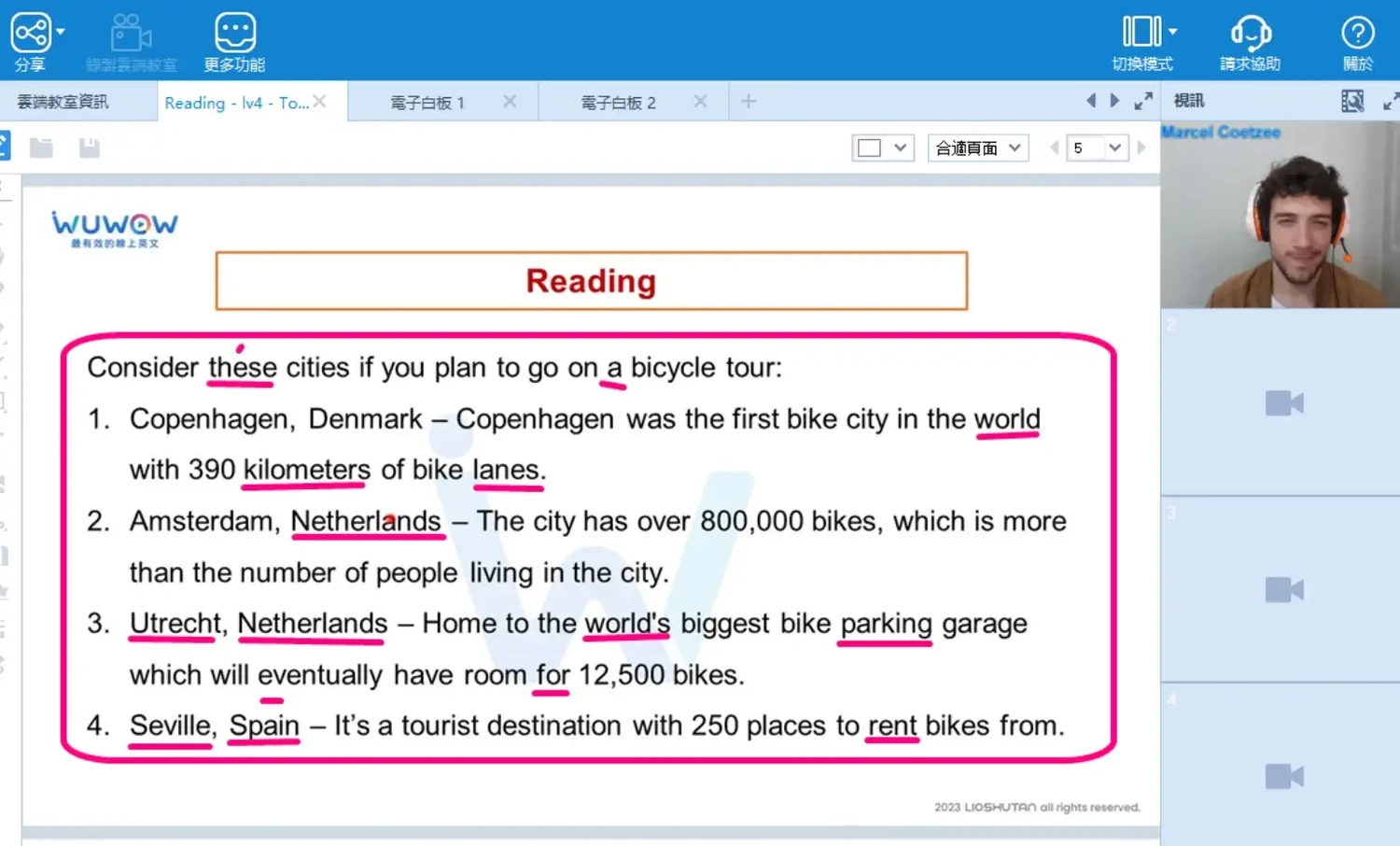The height and width of the screenshot is (846, 1400).
Task: Click the camera icon in video slot 3
Action: (1284, 590)
